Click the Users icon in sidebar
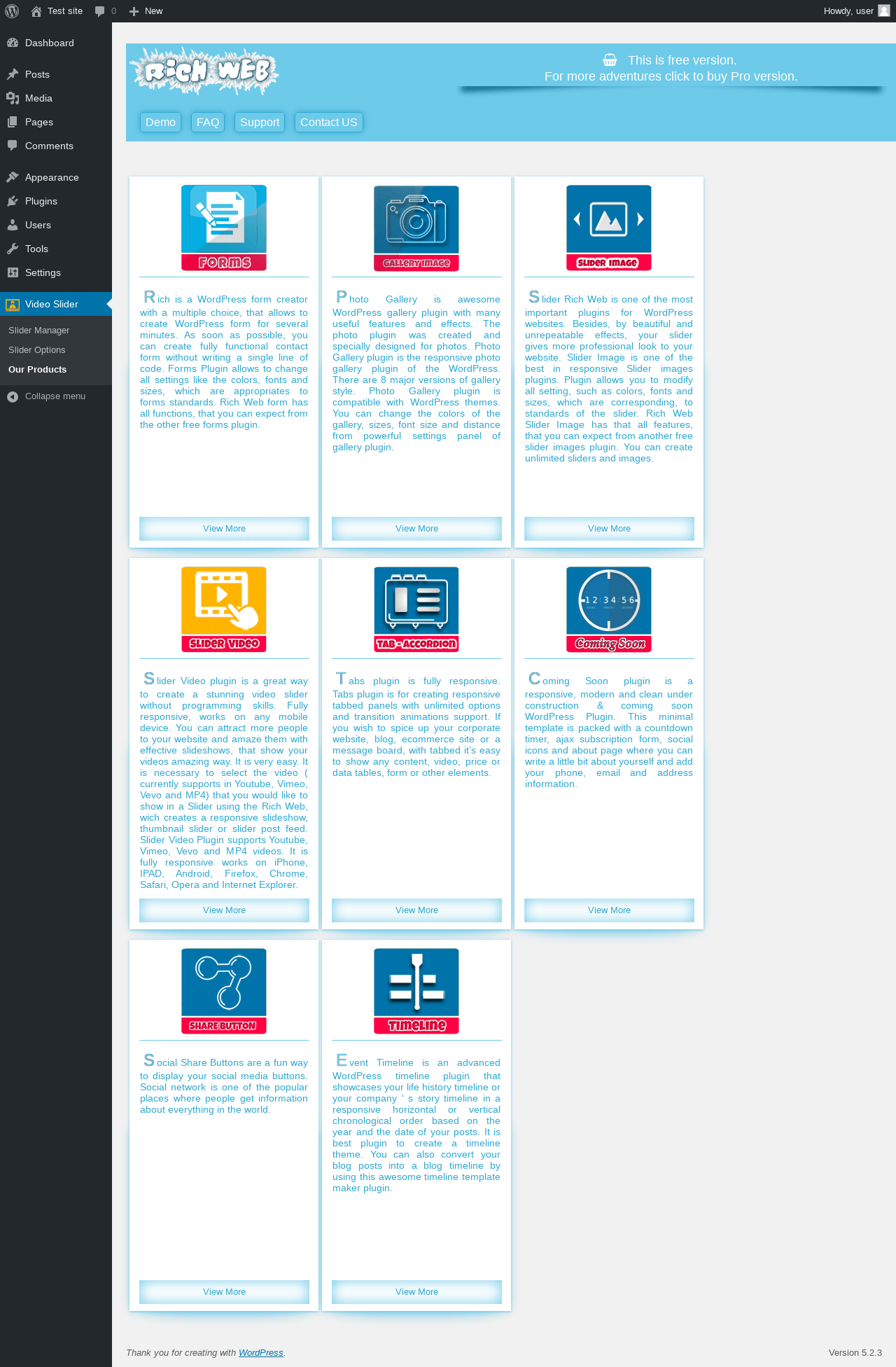Screen dimensions: 896x1367 13,225
